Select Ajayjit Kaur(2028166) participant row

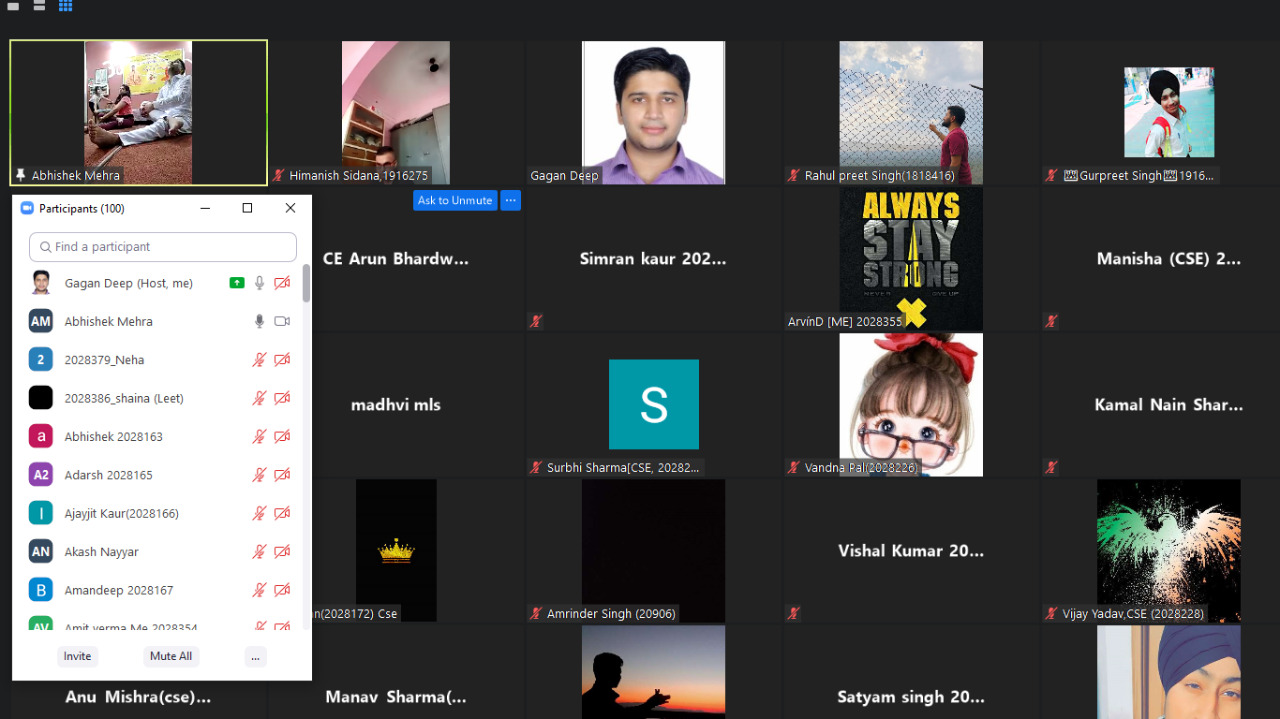pos(162,513)
